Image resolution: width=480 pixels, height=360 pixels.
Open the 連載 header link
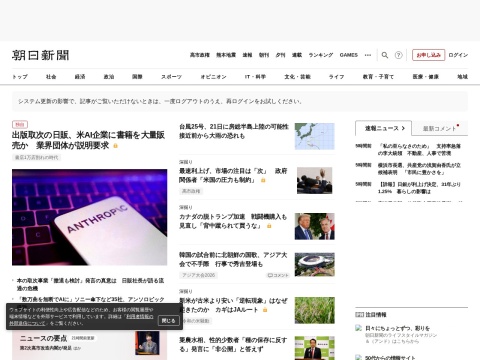(x=297, y=55)
